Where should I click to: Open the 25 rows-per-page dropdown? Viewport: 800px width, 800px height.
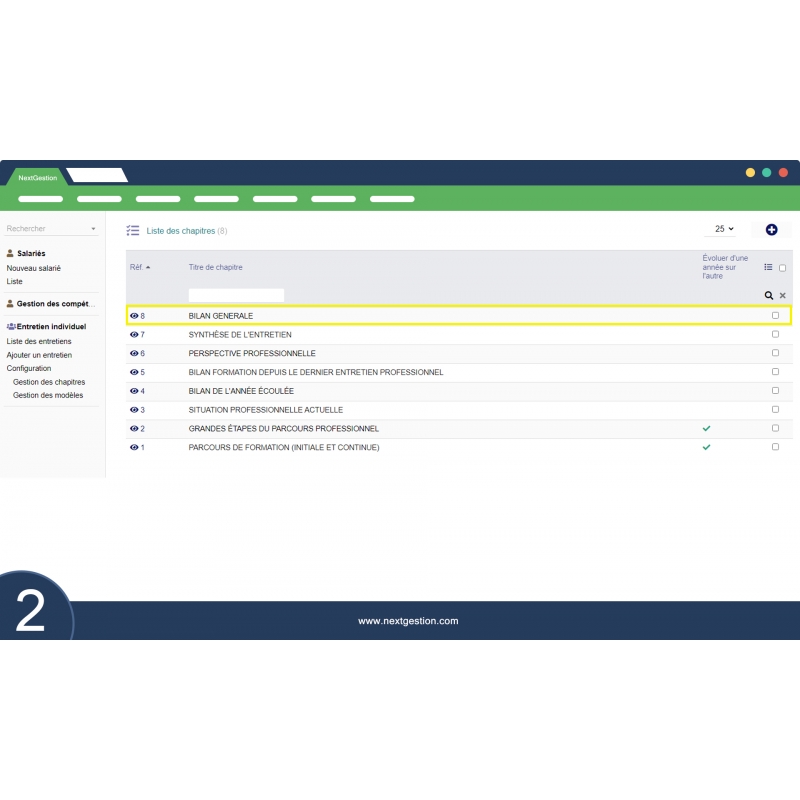point(724,229)
